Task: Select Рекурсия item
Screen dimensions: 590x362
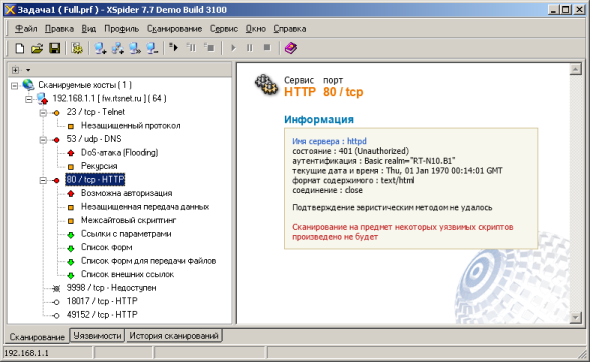Action: click(99, 166)
